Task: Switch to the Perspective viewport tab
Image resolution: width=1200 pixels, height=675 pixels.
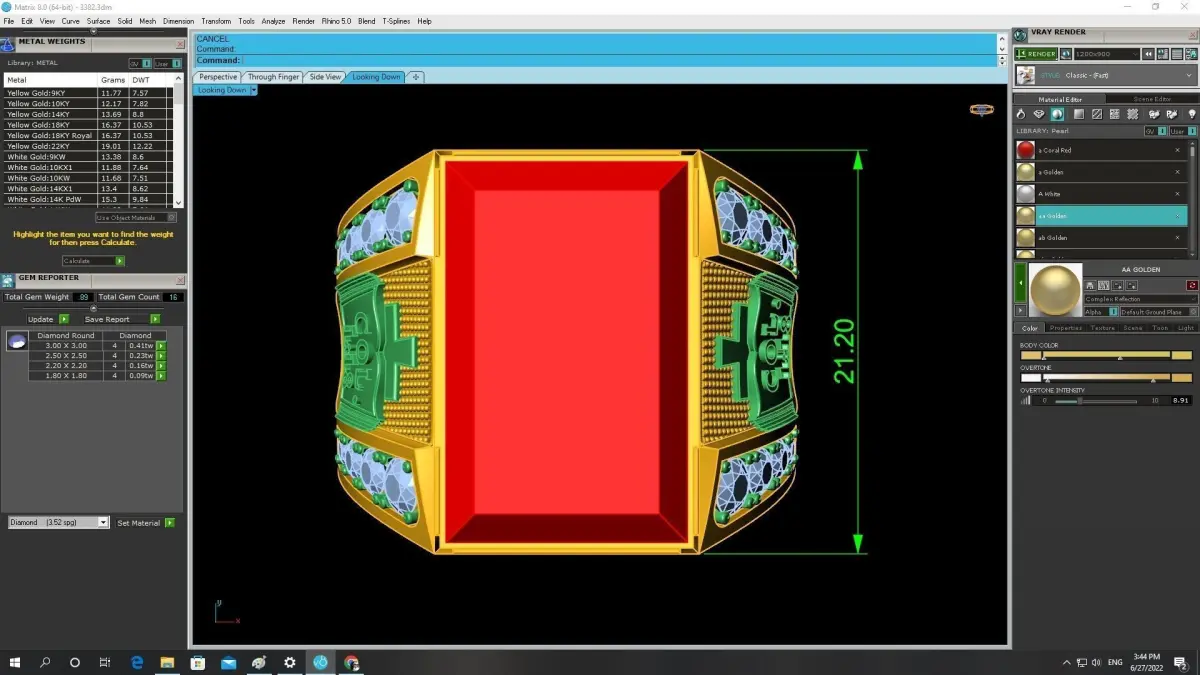Action: click(218, 77)
